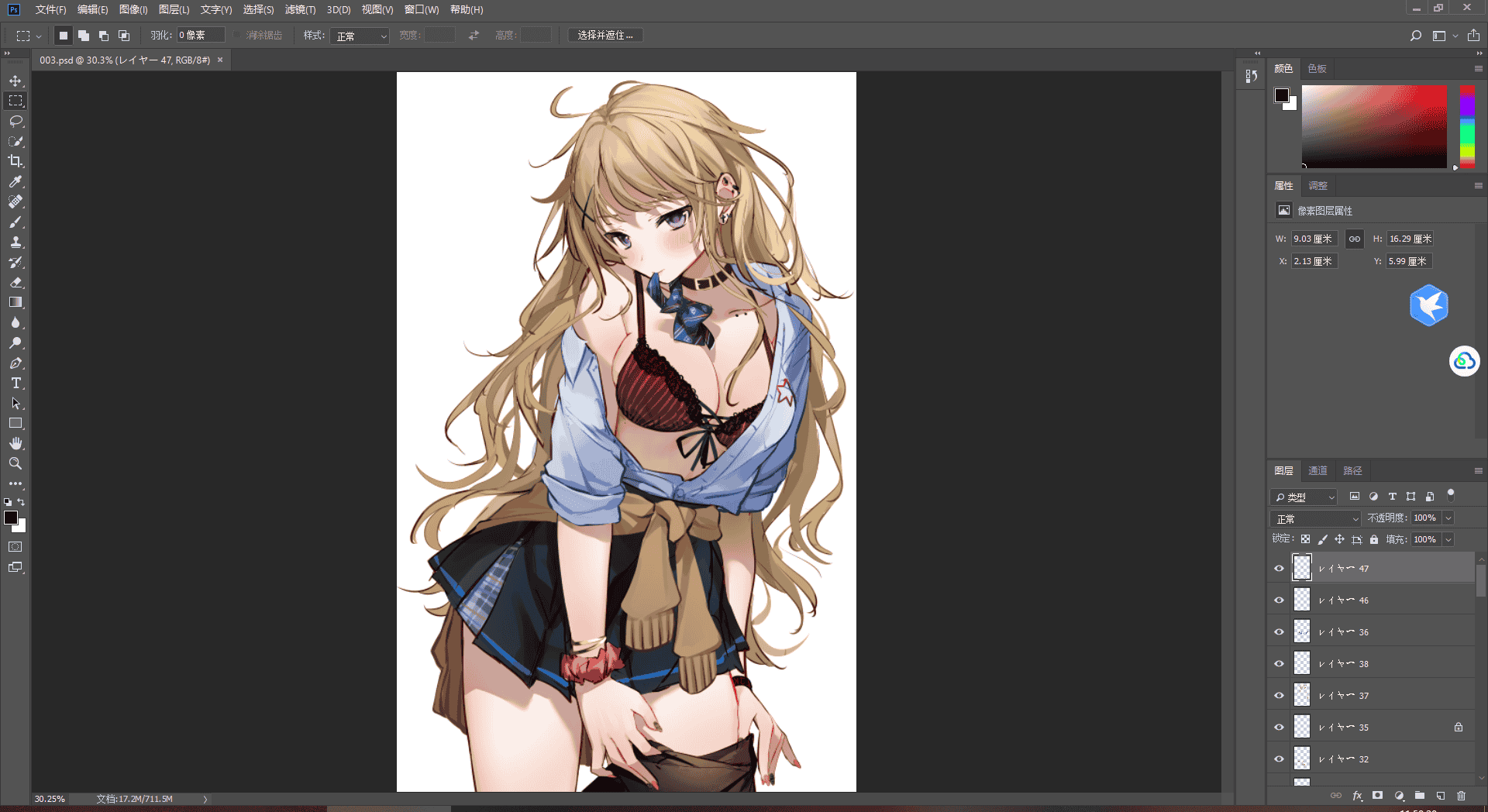Screen dimensions: 1488x812
Task: Select the Zoom tool
Action: [x=15, y=463]
